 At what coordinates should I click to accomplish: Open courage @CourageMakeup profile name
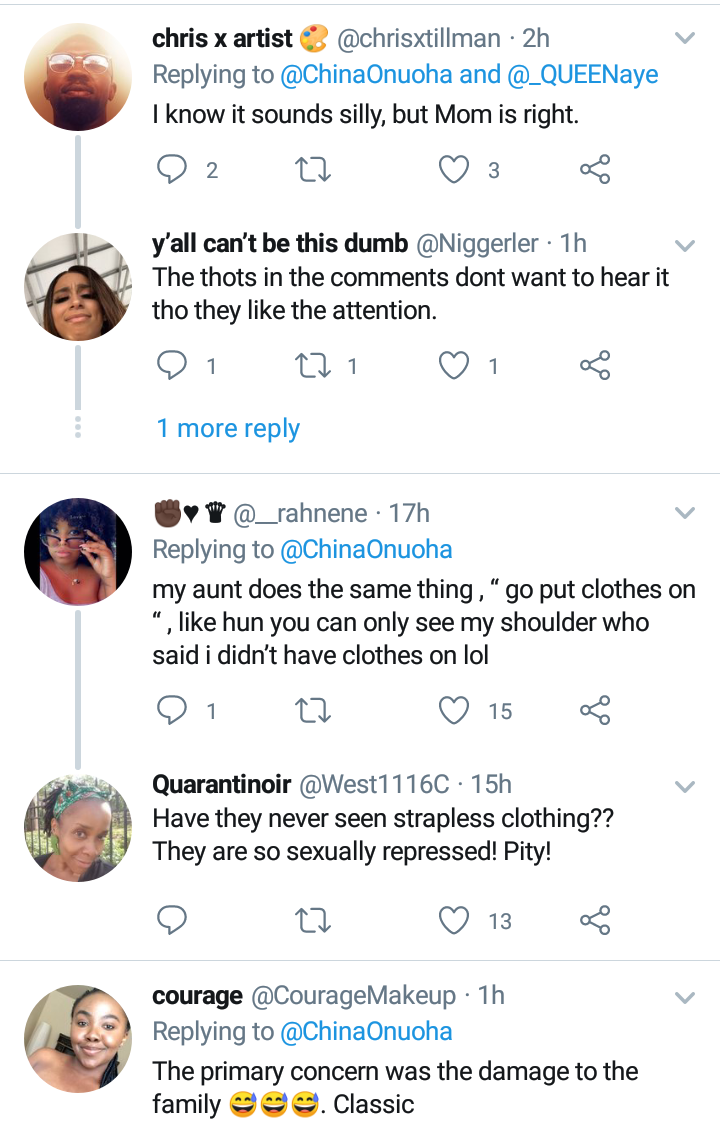tap(197, 996)
